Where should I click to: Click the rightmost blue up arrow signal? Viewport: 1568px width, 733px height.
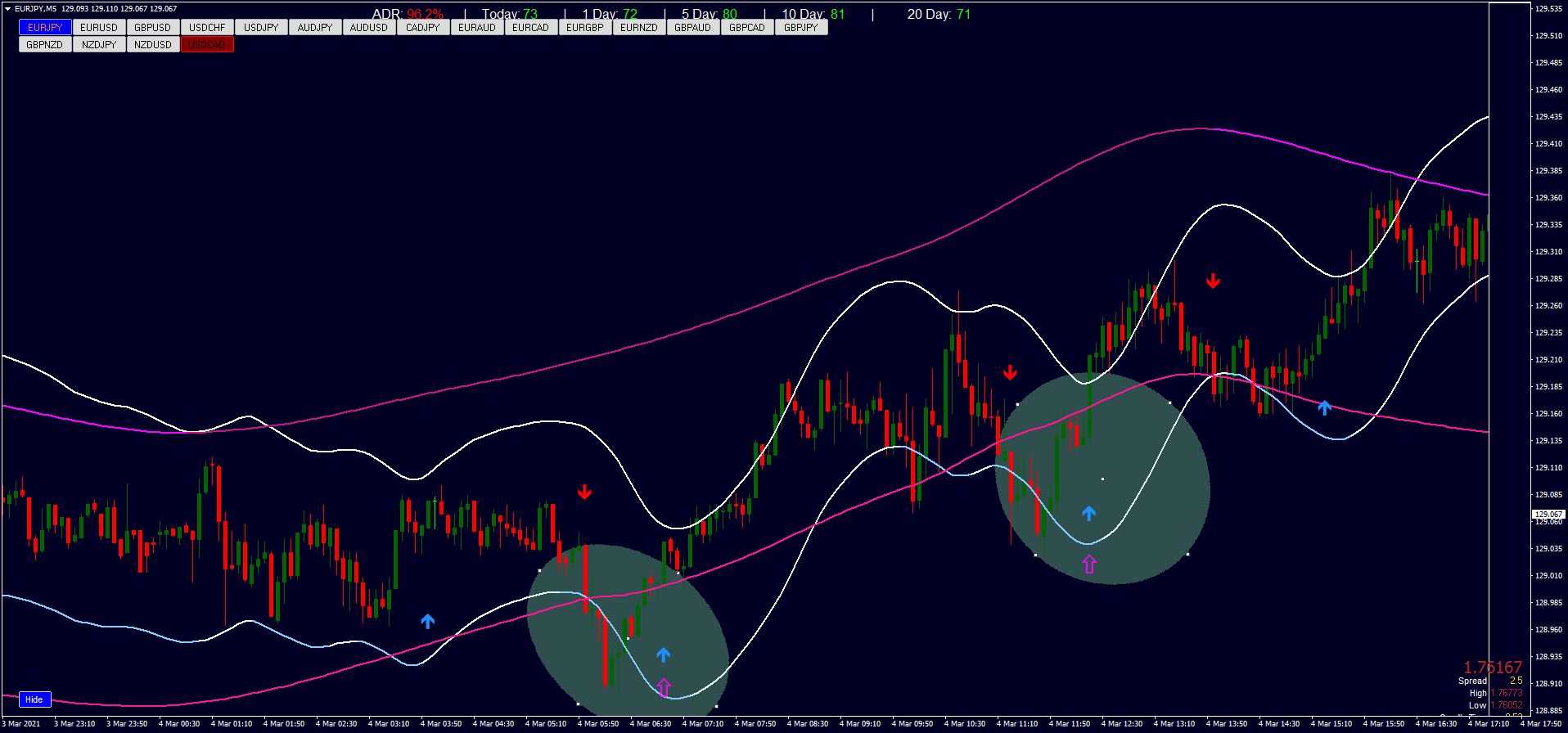pyautogui.click(x=1324, y=407)
